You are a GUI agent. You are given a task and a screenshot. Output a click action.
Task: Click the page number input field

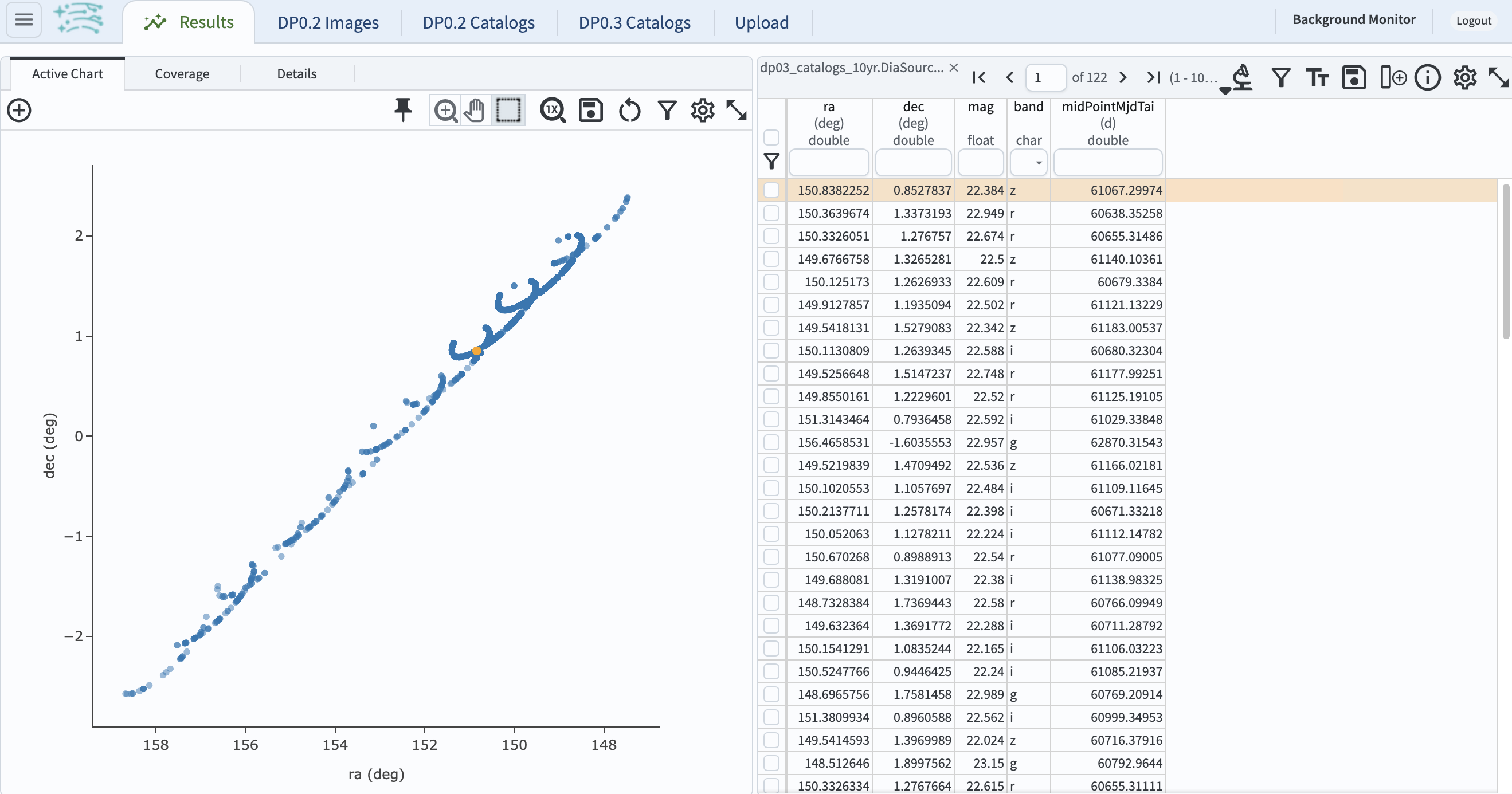1045,77
